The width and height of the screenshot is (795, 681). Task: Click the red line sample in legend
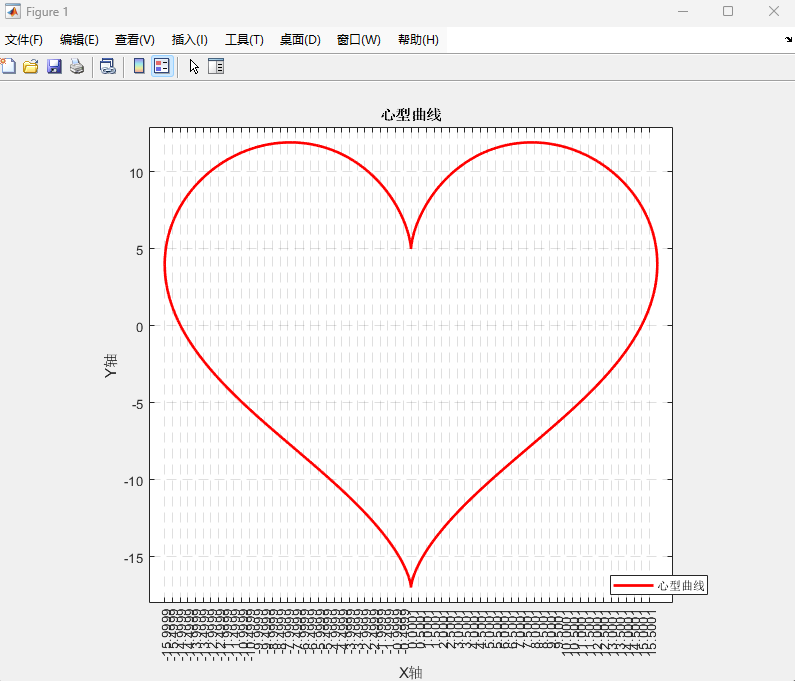click(x=633, y=586)
